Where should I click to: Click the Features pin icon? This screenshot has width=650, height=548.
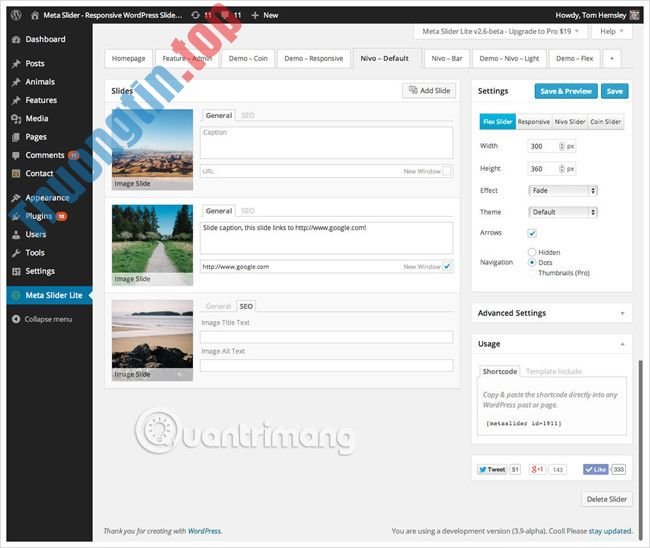point(16,100)
